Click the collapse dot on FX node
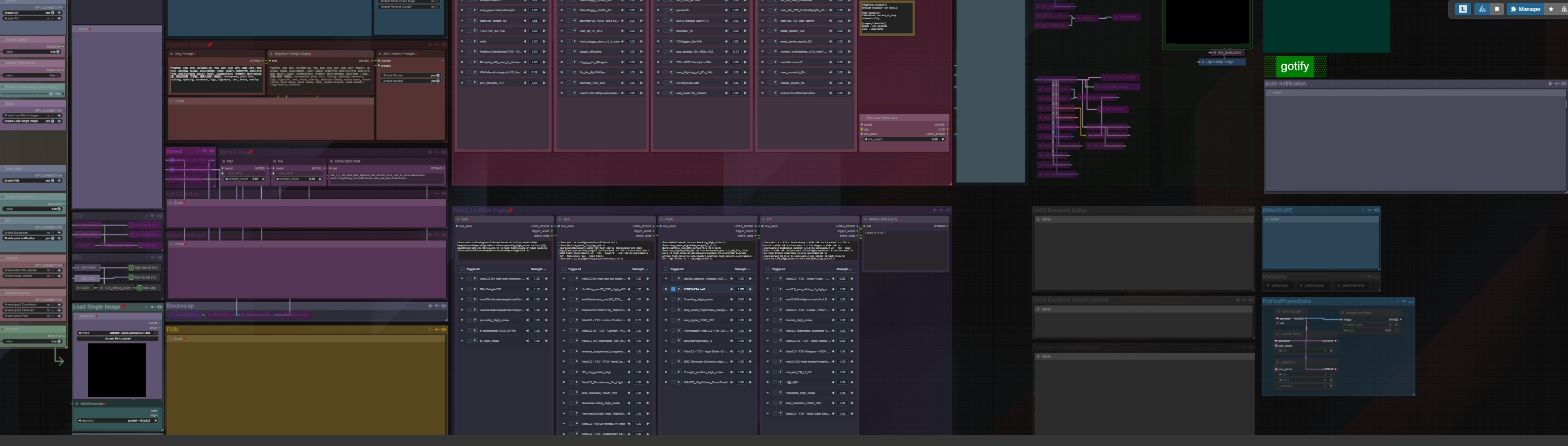 pyautogui.click(x=764, y=219)
